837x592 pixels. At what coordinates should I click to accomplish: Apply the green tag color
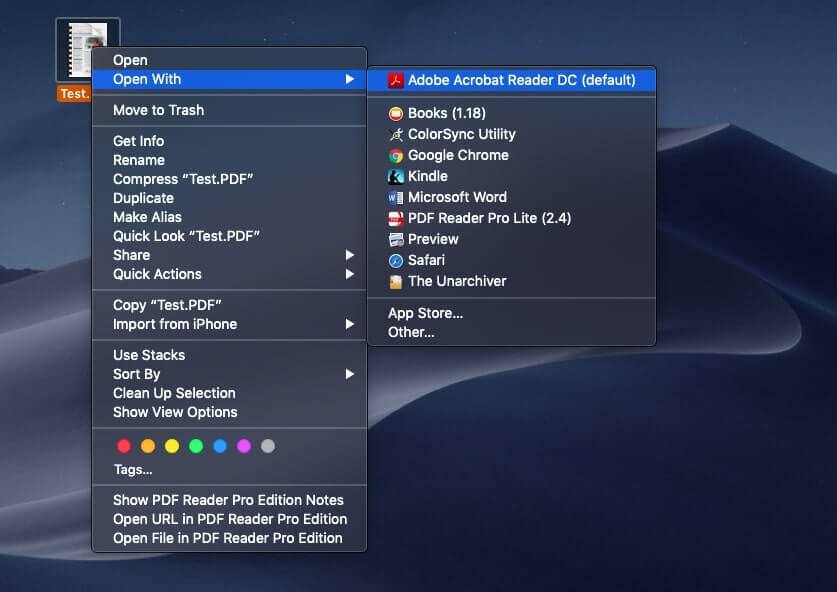(x=196, y=446)
